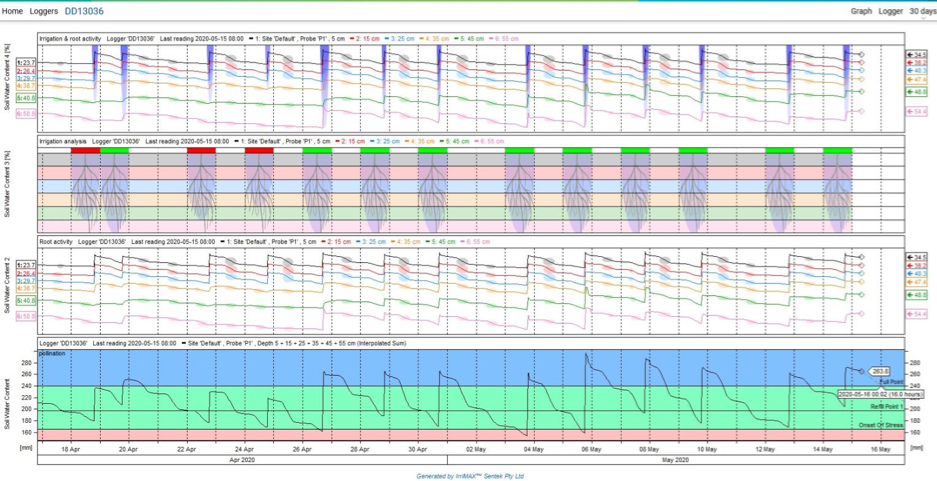Click the 34.5 right-axis value marker in top graph

tap(917, 54)
